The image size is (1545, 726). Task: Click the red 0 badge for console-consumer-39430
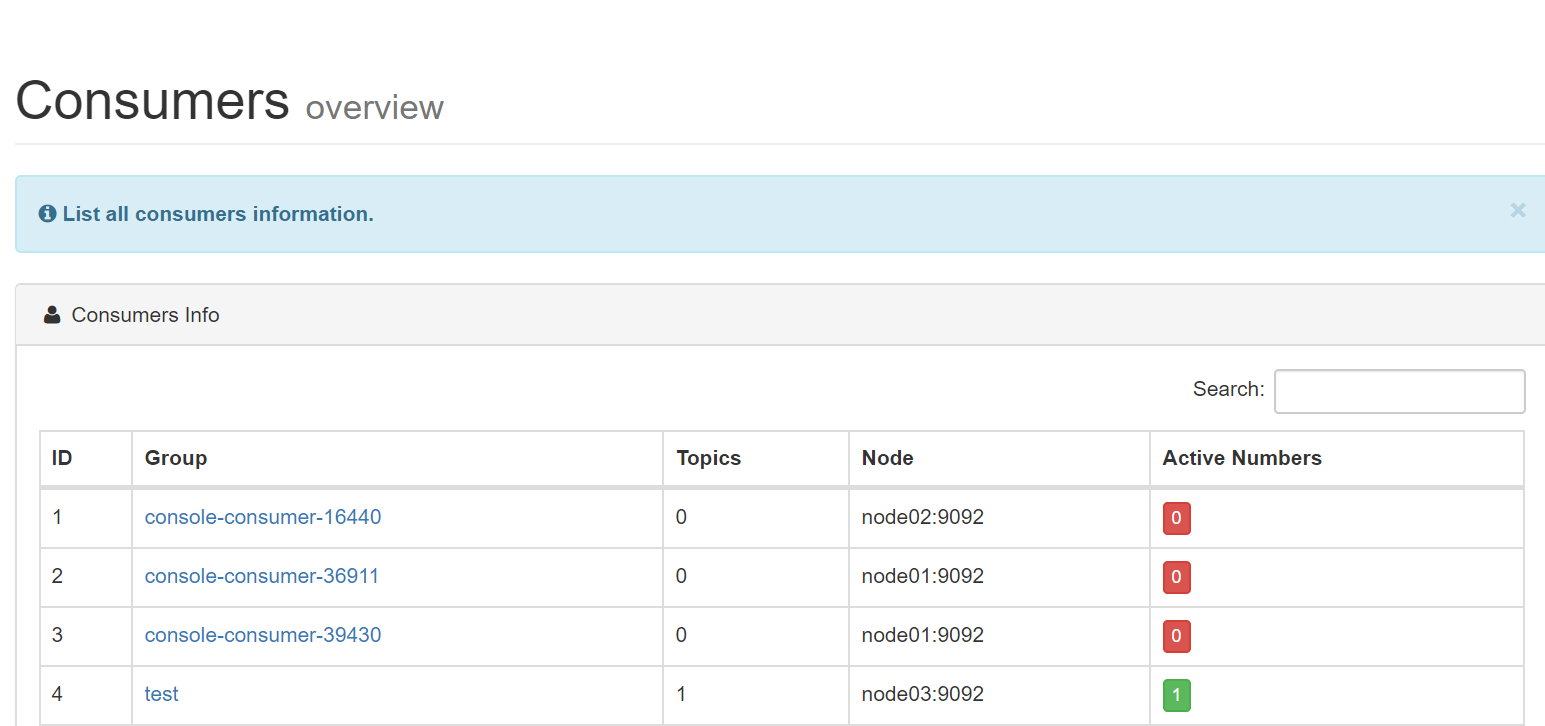coord(1176,637)
